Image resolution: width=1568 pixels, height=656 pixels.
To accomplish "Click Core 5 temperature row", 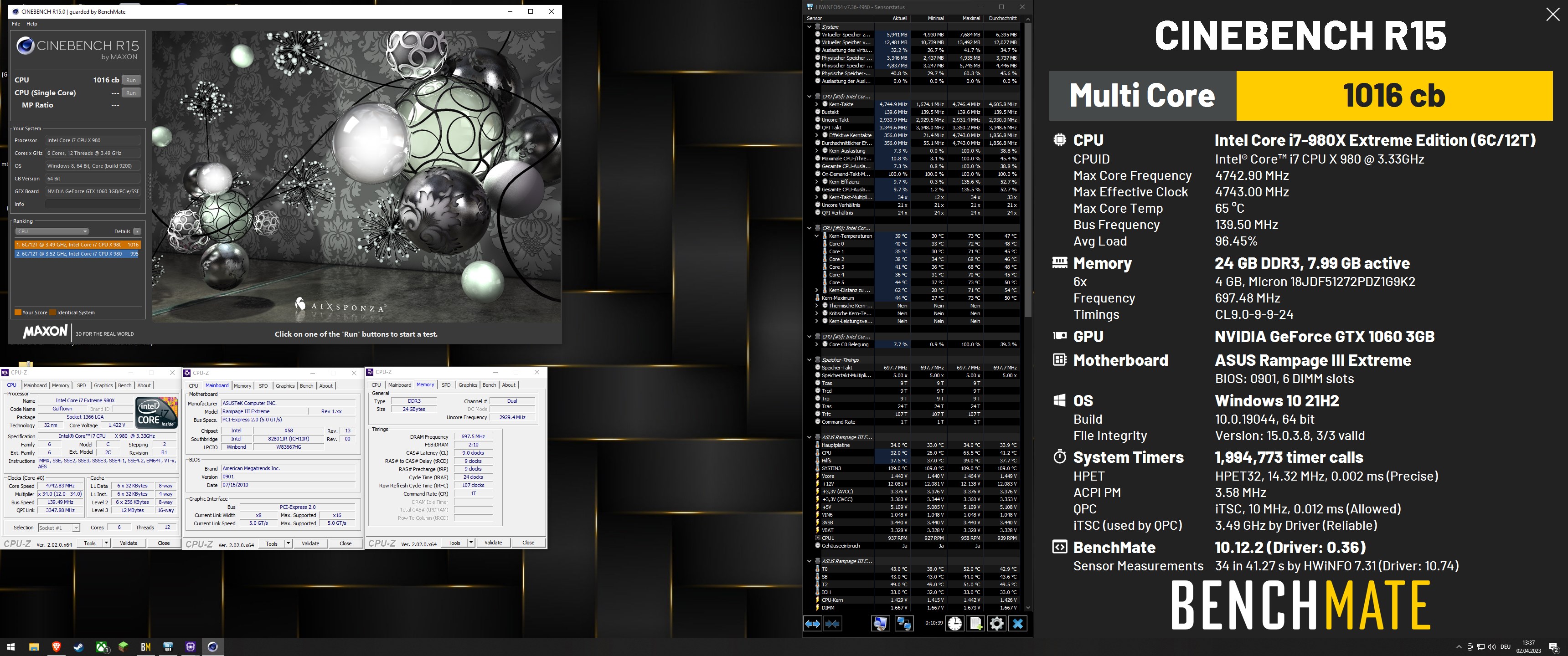I will coord(916,282).
